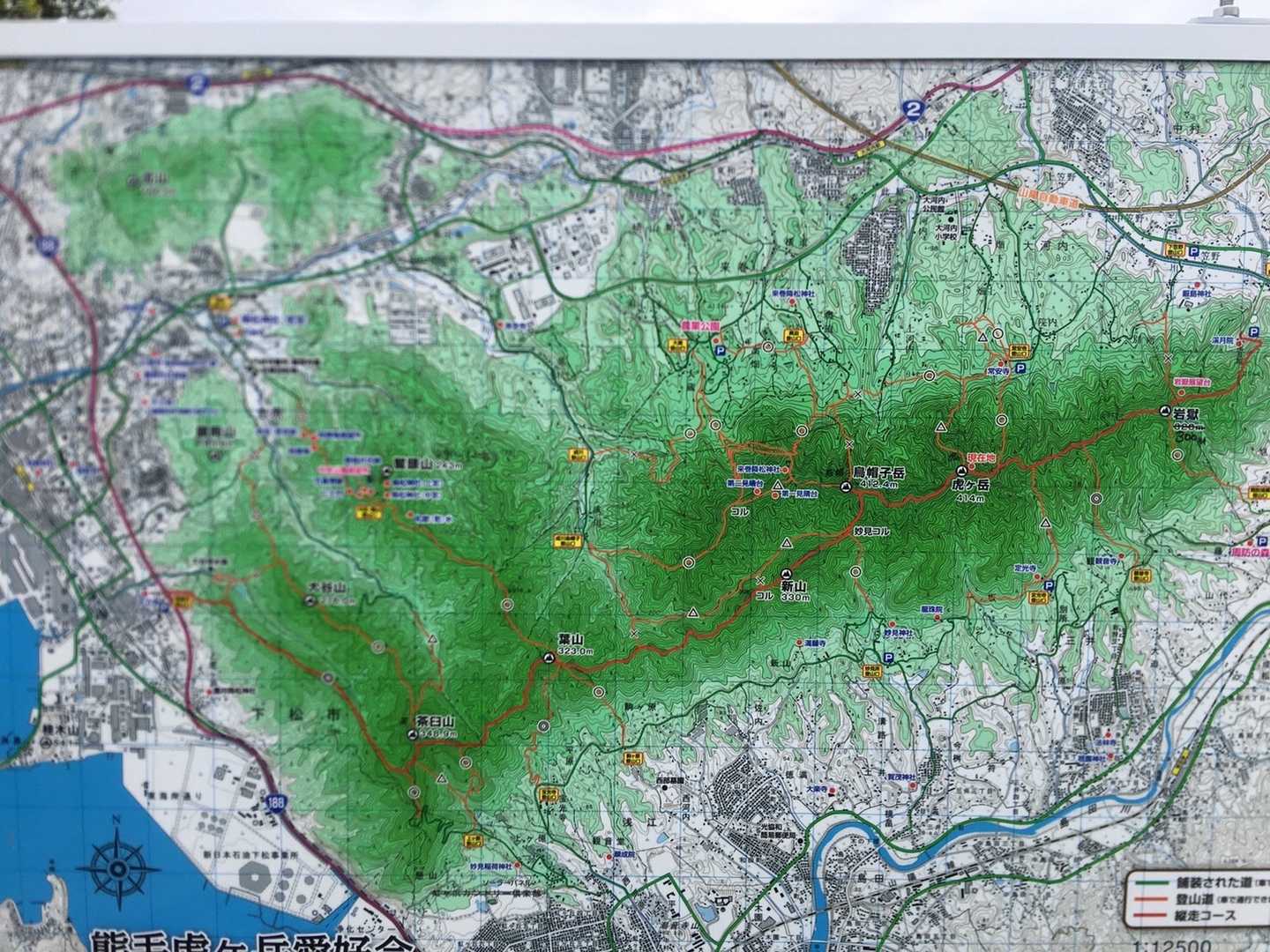Select the 新山 330m peak marker
Screen dimensions: 1270x952
(x=786, y=573)
